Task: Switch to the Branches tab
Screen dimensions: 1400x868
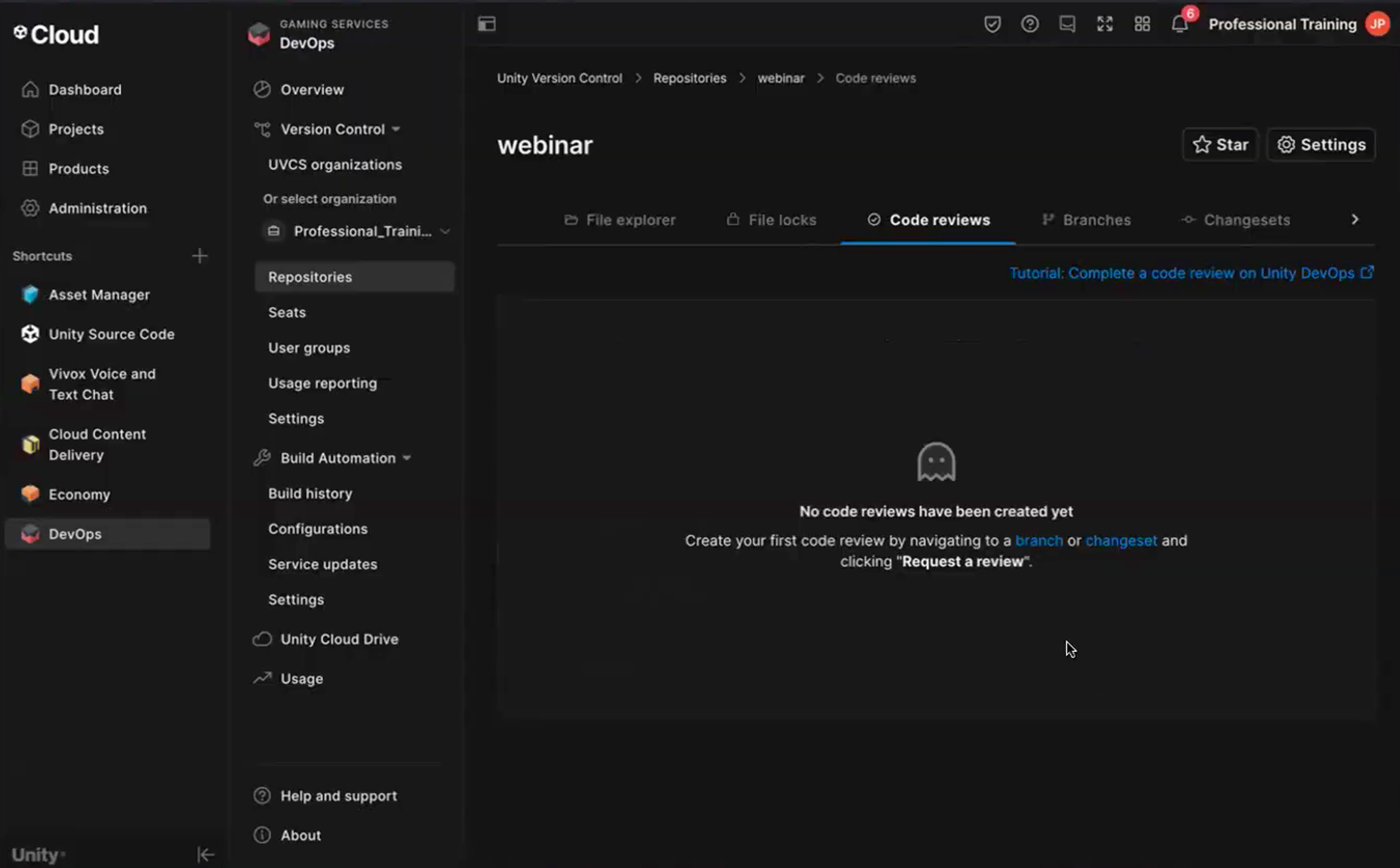Action: 1086,220
